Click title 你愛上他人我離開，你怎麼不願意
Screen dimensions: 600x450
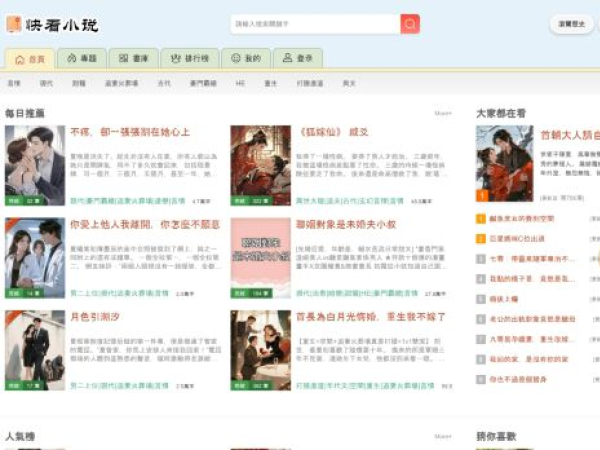(x=145, y=225)
